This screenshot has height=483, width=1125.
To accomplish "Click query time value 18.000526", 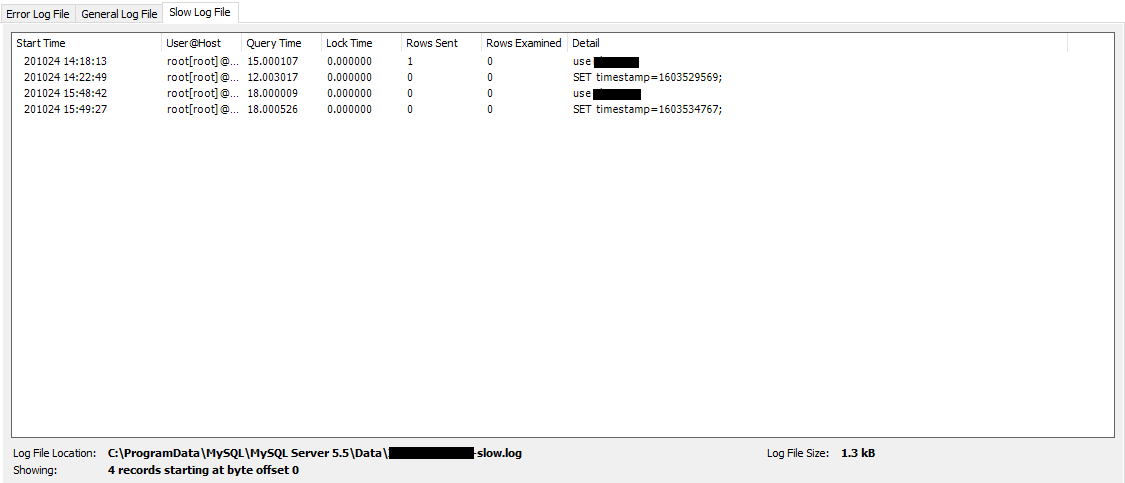I will tap(273, 109).
